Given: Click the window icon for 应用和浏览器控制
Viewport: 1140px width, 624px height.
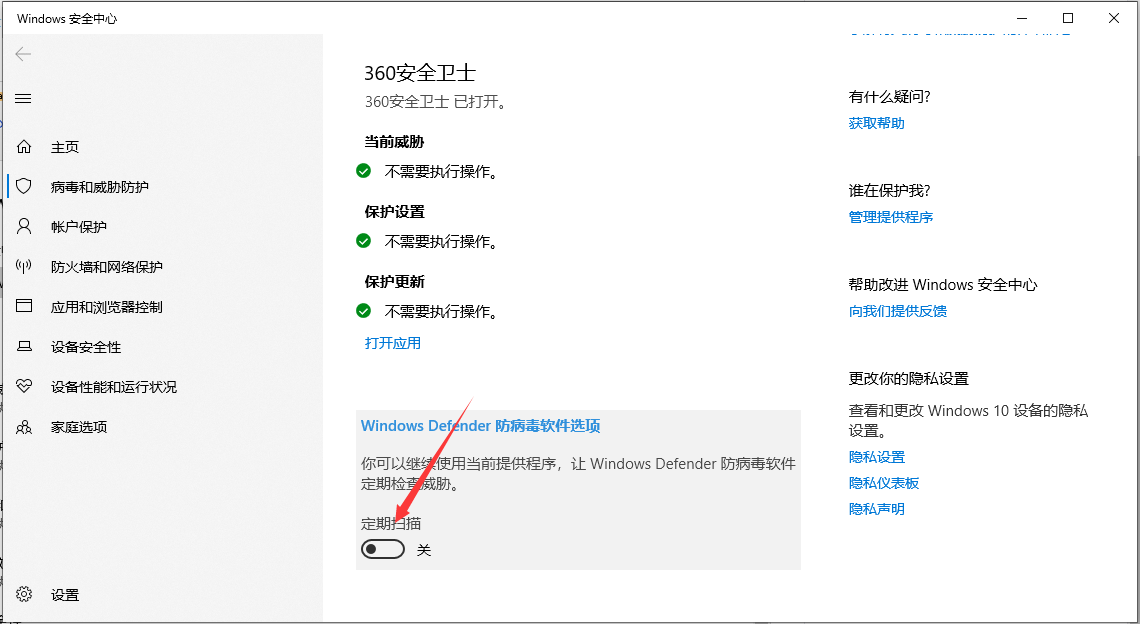Looking at the screenshot, I should [x=24, y=307].
